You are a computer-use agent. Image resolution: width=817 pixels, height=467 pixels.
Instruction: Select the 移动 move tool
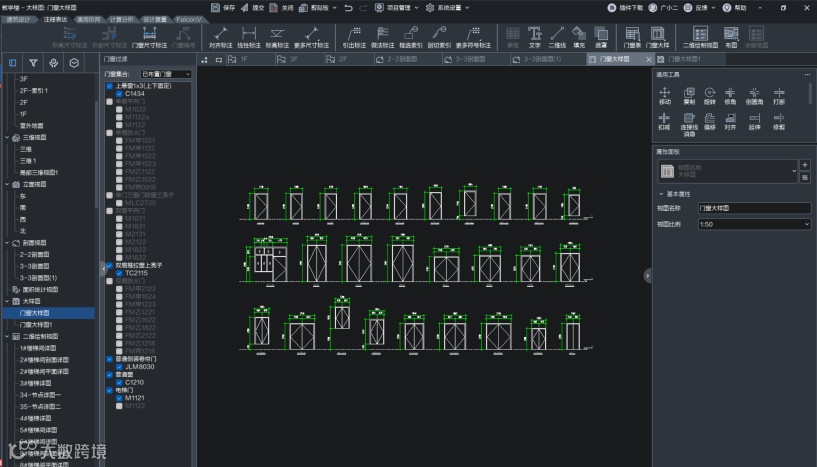pyautogui.click(x=665, y=96)
